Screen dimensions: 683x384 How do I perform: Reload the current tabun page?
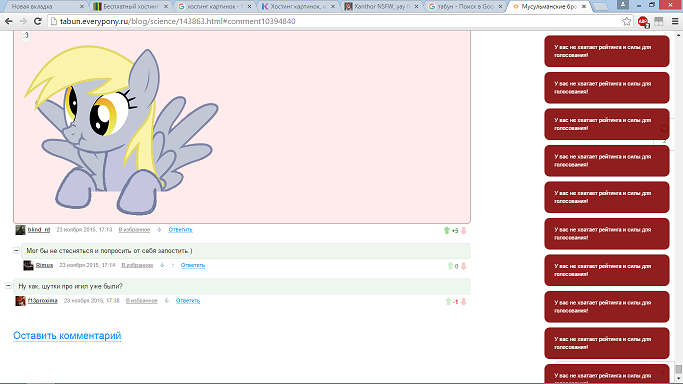pyautogui.click(x=38, y=21)
